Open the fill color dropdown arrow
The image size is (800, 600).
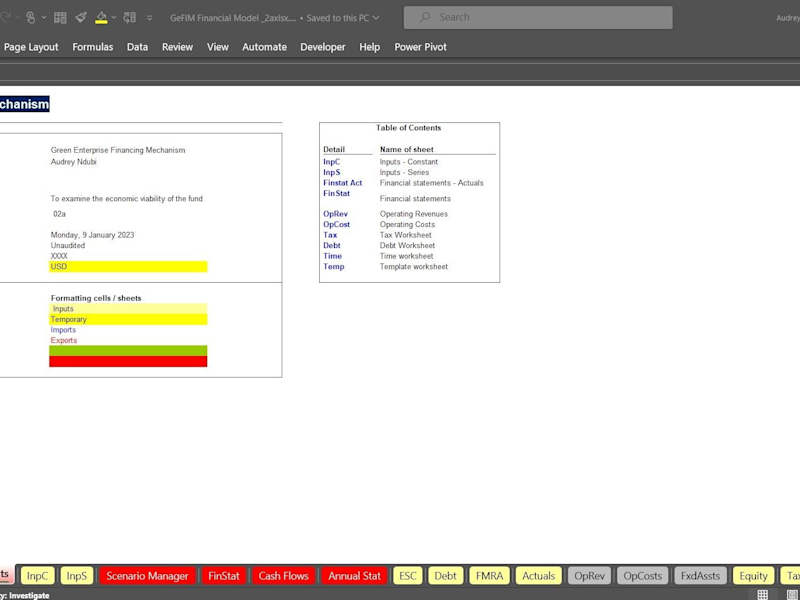coord(113,18)
